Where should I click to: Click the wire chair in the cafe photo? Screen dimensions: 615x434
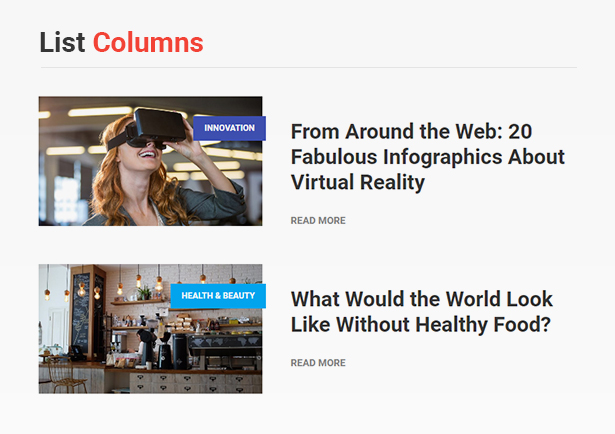66,376
